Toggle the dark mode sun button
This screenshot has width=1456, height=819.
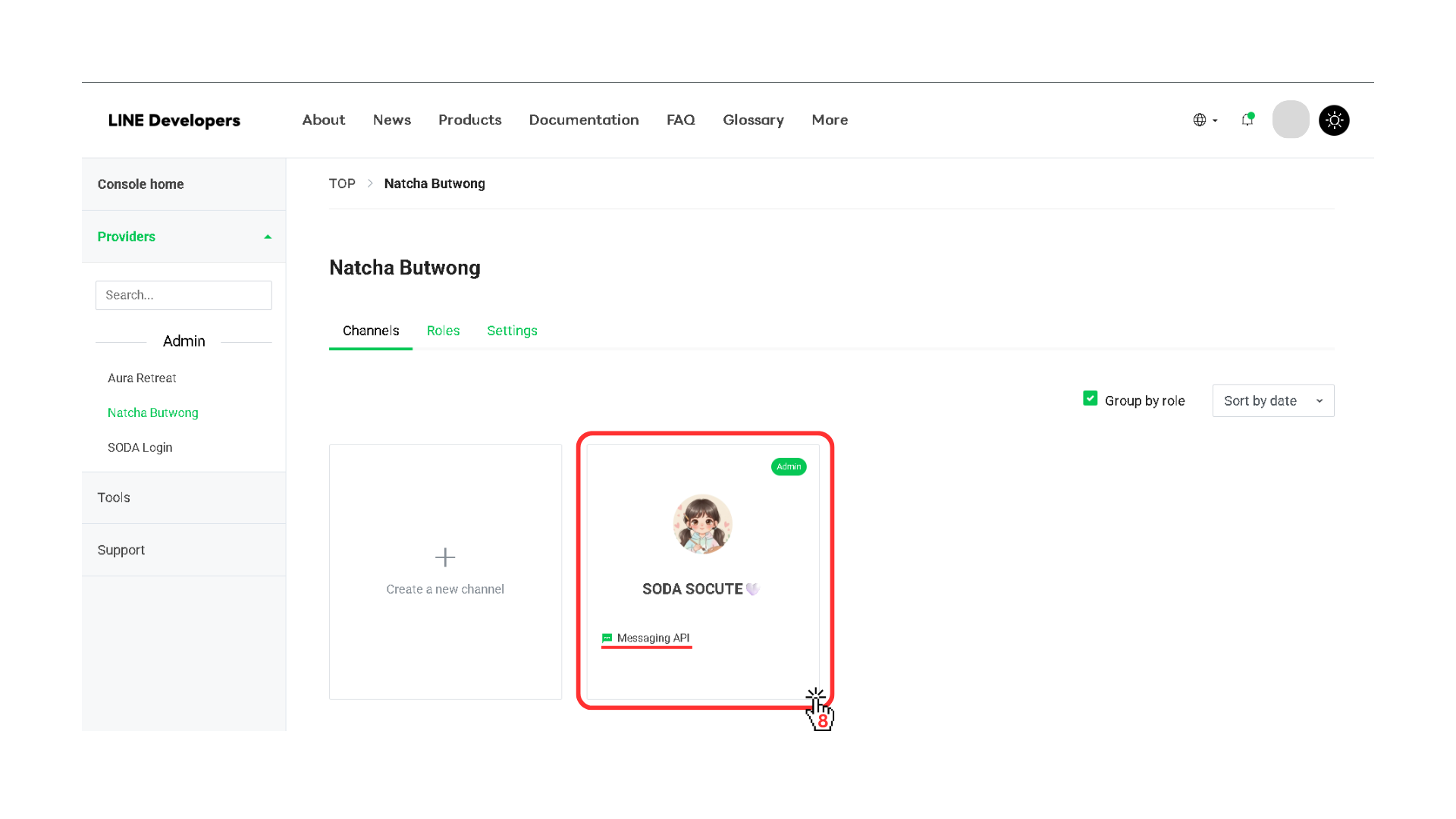coord(1334,120)
